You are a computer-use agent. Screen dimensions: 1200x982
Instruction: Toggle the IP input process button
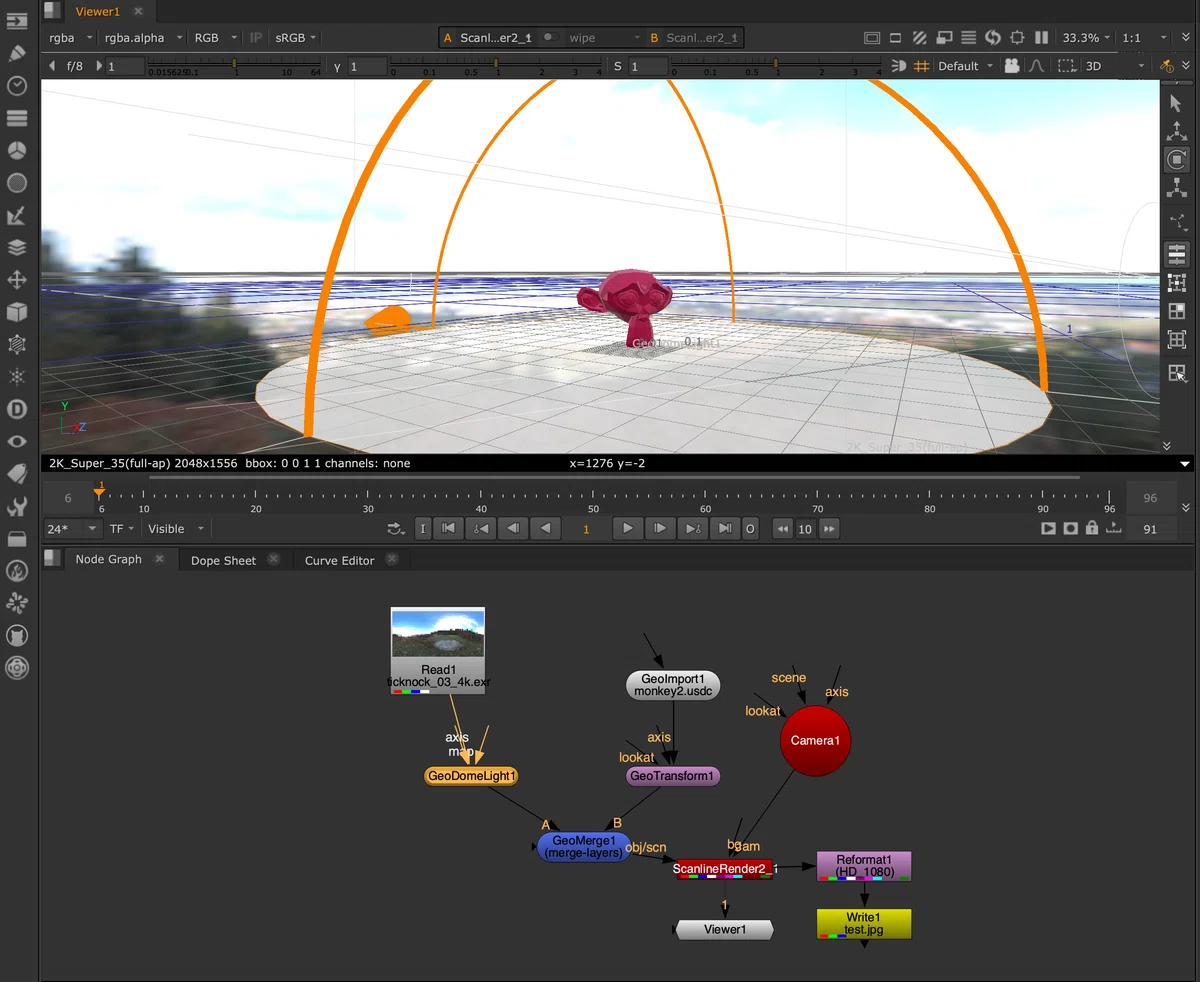[x=256, y=38]
